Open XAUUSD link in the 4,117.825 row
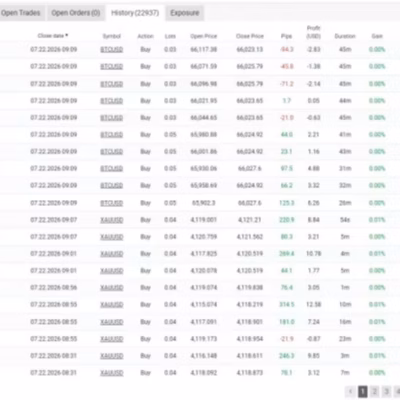400x400 pixels. (112, 254)
